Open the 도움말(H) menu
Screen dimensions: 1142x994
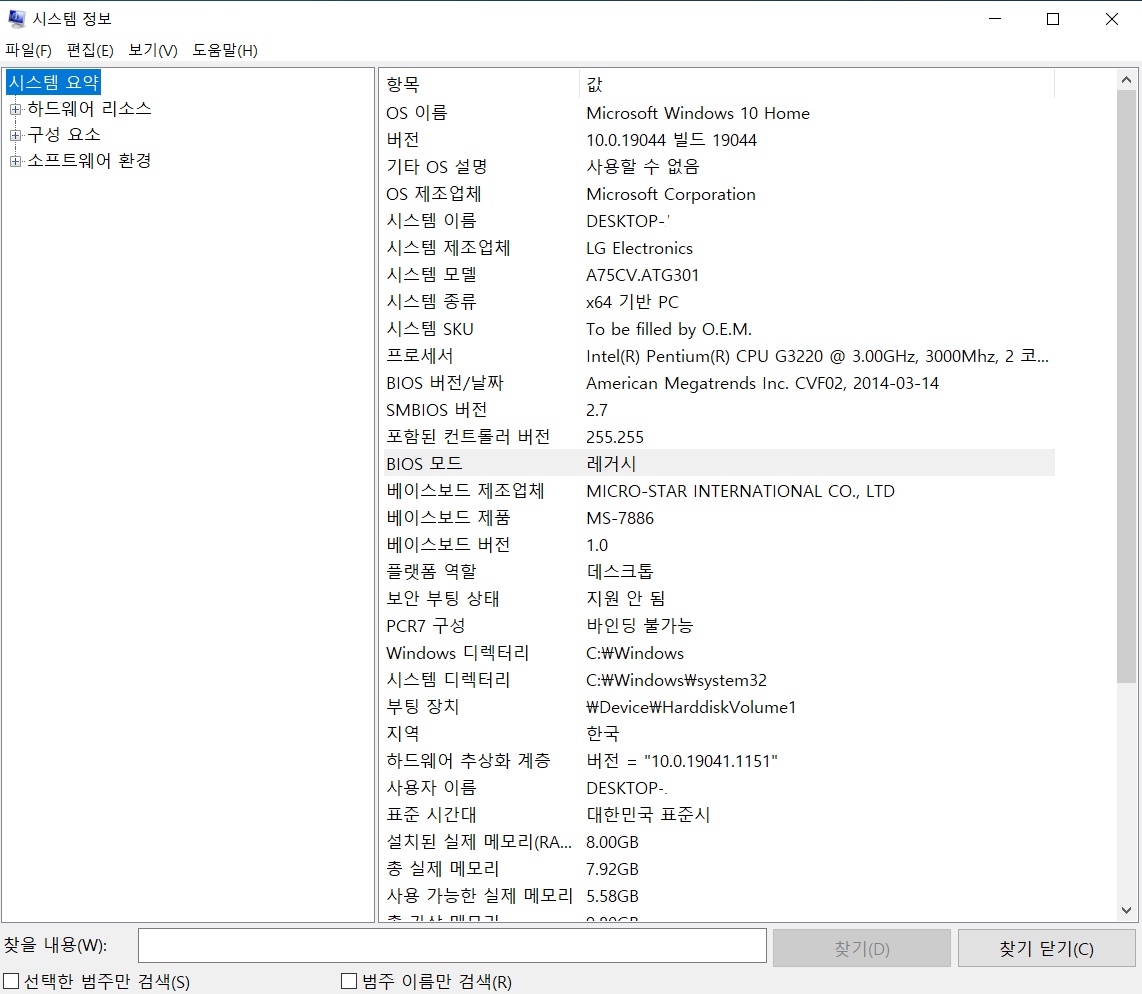coord(225,50)
